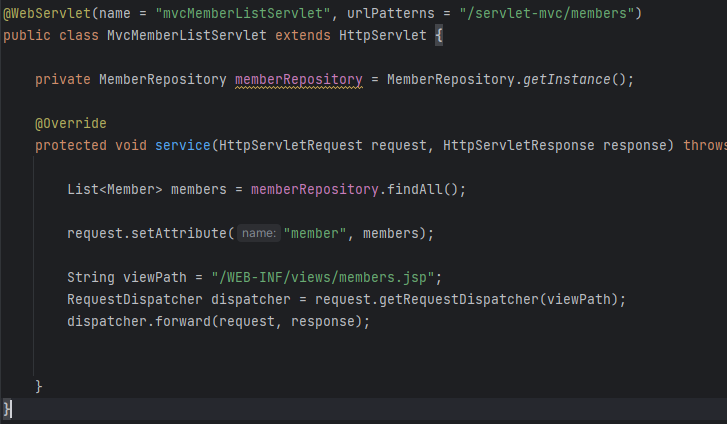The height and width of the screenshot is (424, 727).
Task: Click the "member" attribute string literal
Action: point(315,233)
